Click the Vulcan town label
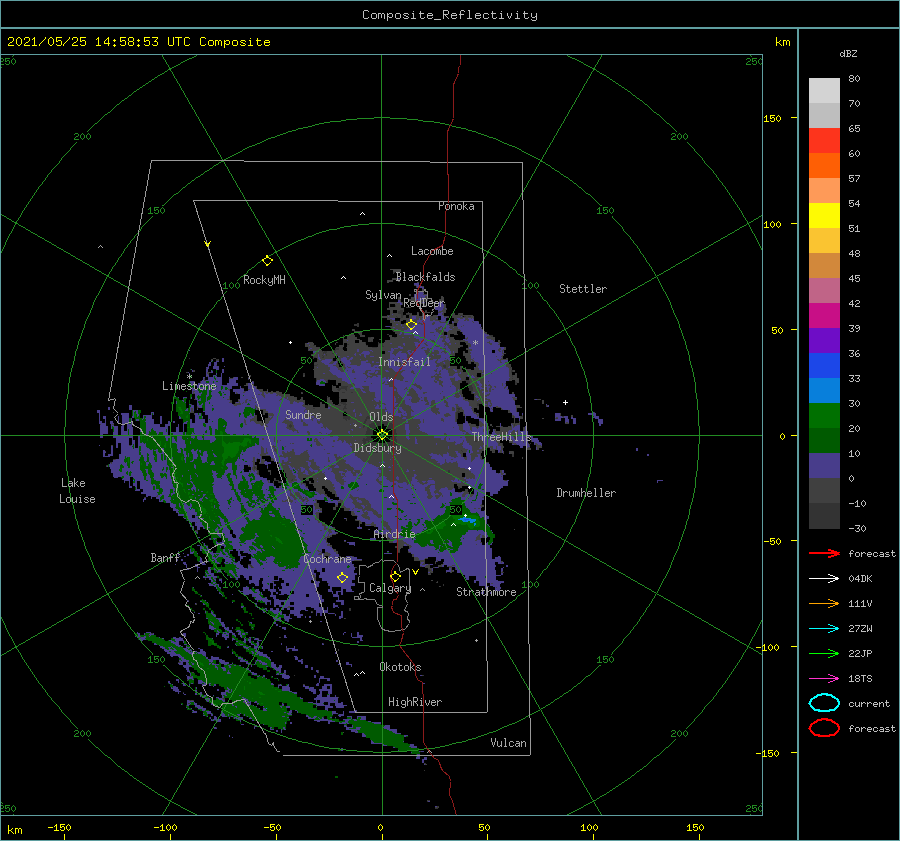This screenshot has width=900, height=841. 508,742
